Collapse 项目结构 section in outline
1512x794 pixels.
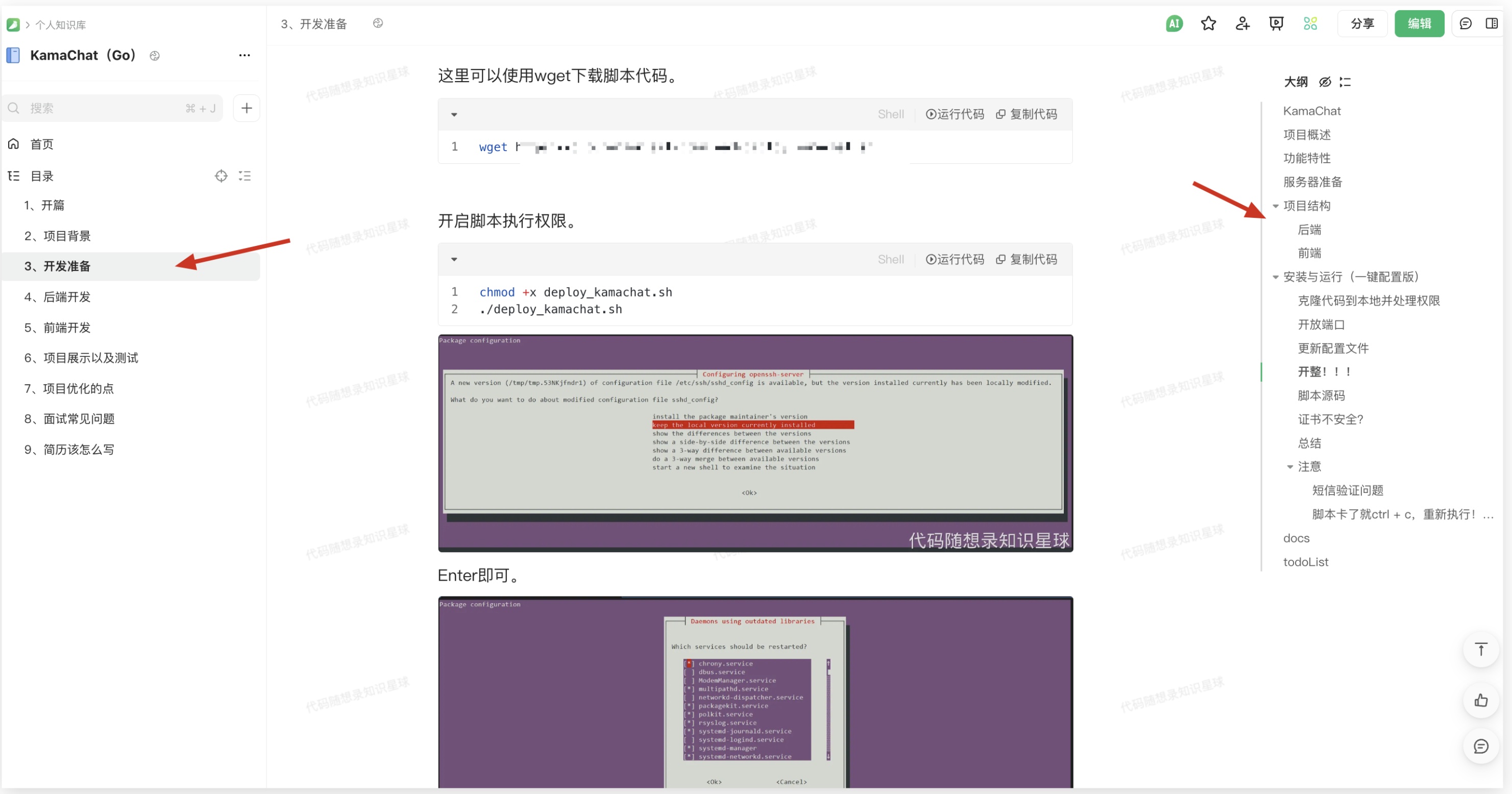click(1275, 206)
